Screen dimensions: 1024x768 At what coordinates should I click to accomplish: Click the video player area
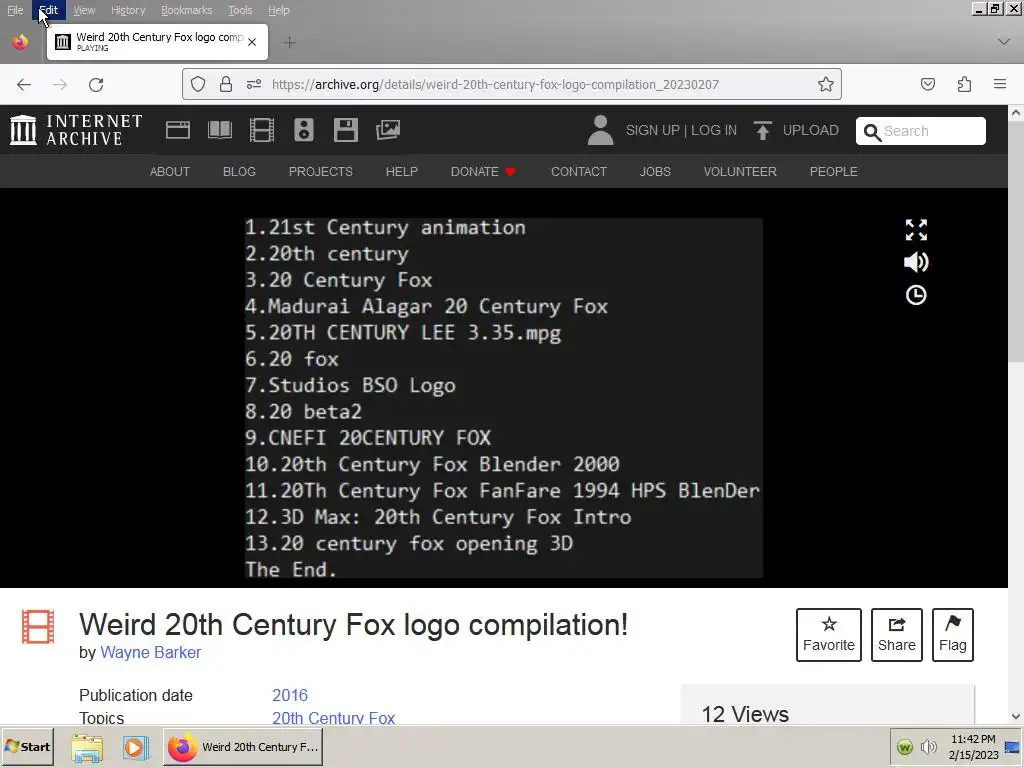point(504,398)
